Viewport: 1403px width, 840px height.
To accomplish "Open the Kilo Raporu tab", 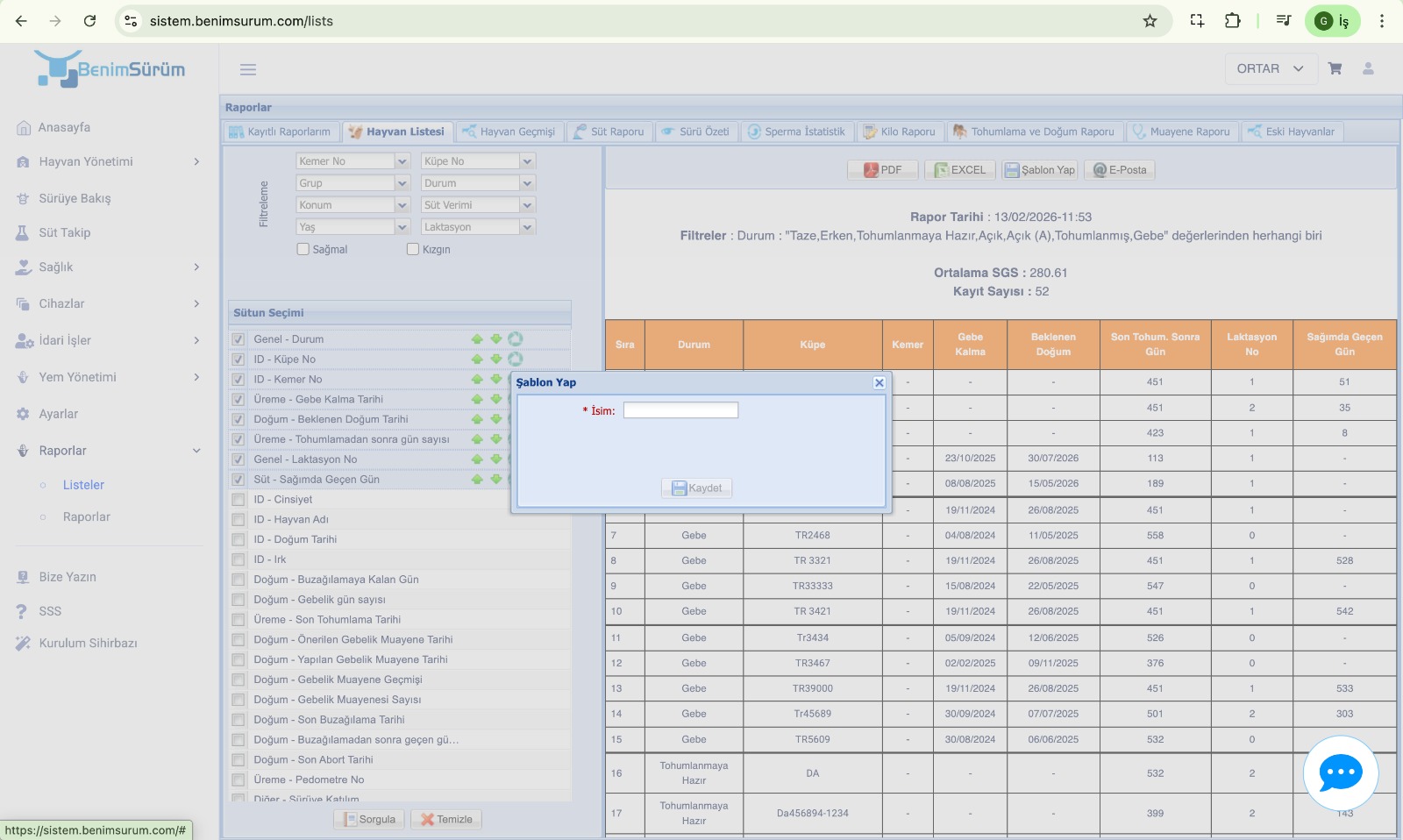I will point(899,132).
